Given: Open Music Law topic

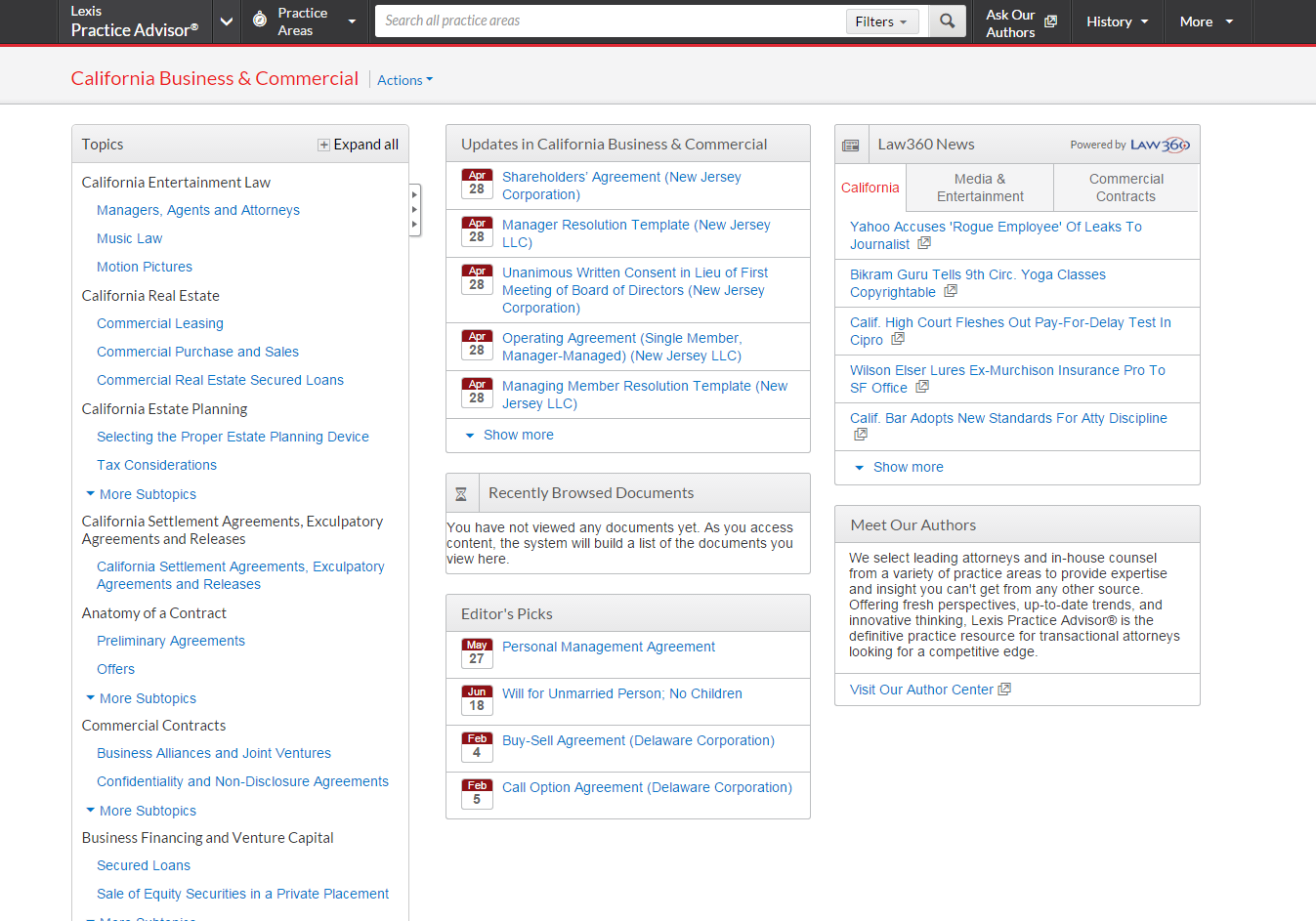Looking at the screenshot, I should pyautogui.click(x=129, y=238).
